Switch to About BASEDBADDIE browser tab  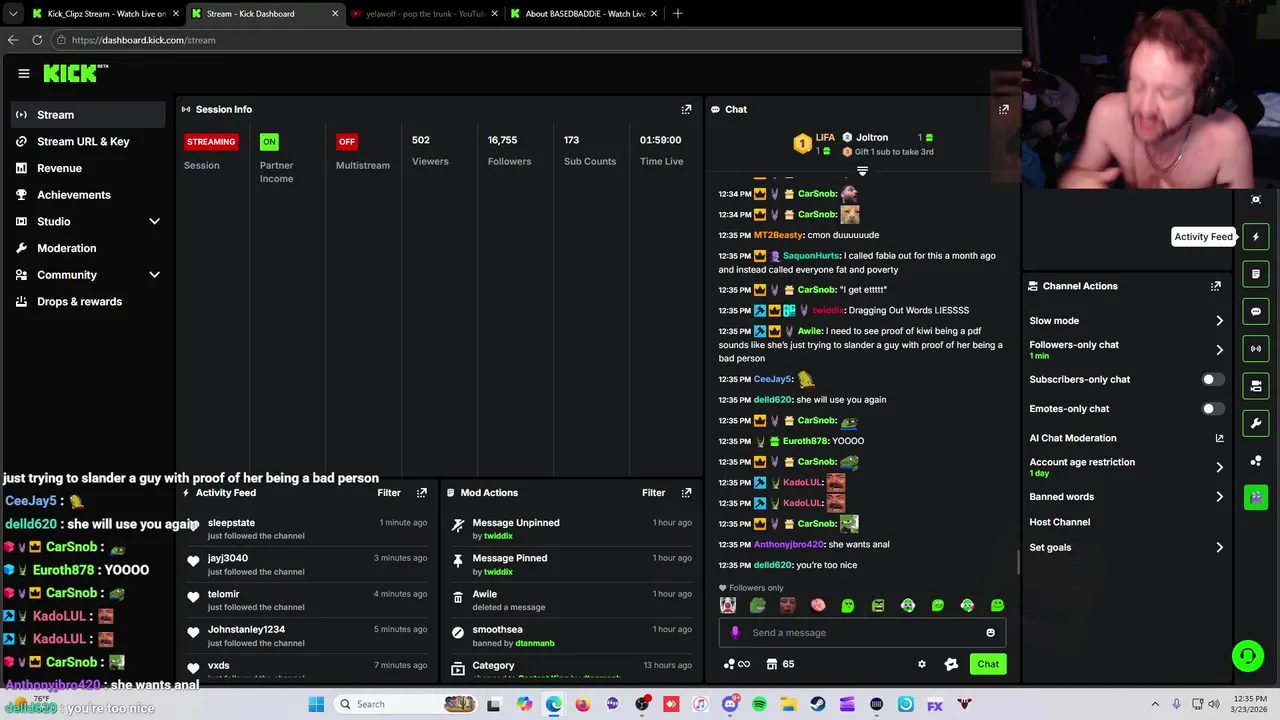pos(584,14)
